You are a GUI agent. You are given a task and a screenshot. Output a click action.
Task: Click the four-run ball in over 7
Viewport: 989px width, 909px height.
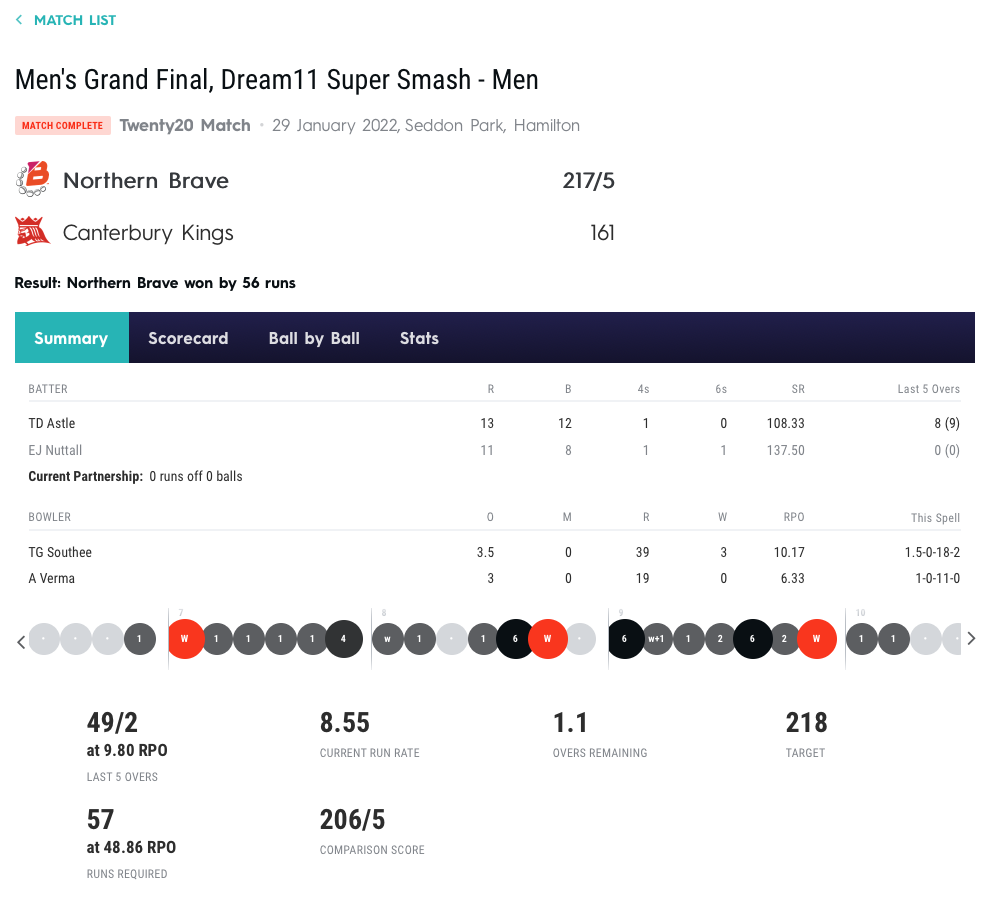[x=344, y=639]
